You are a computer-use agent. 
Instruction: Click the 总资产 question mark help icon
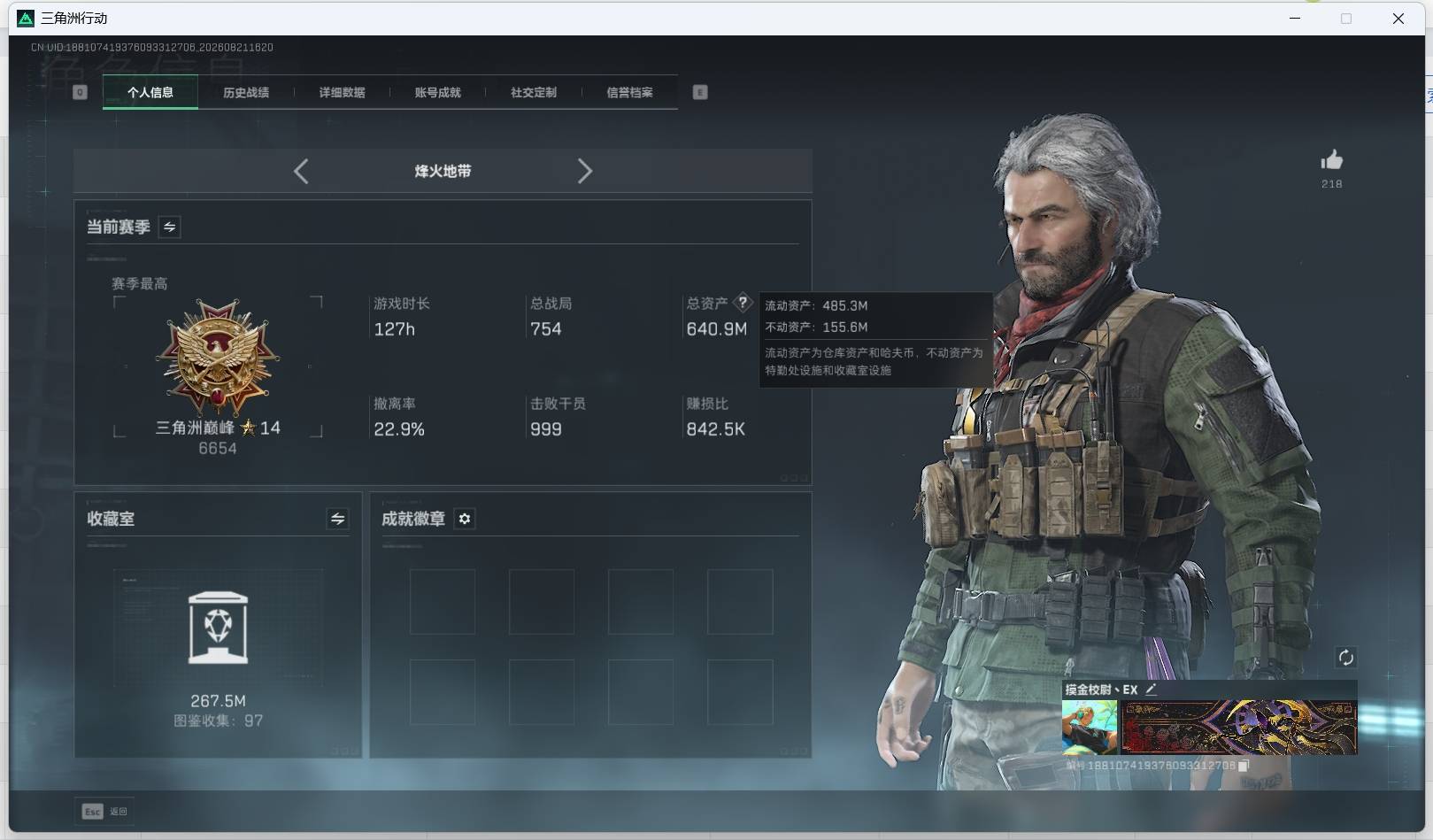(x=743, y=303)
